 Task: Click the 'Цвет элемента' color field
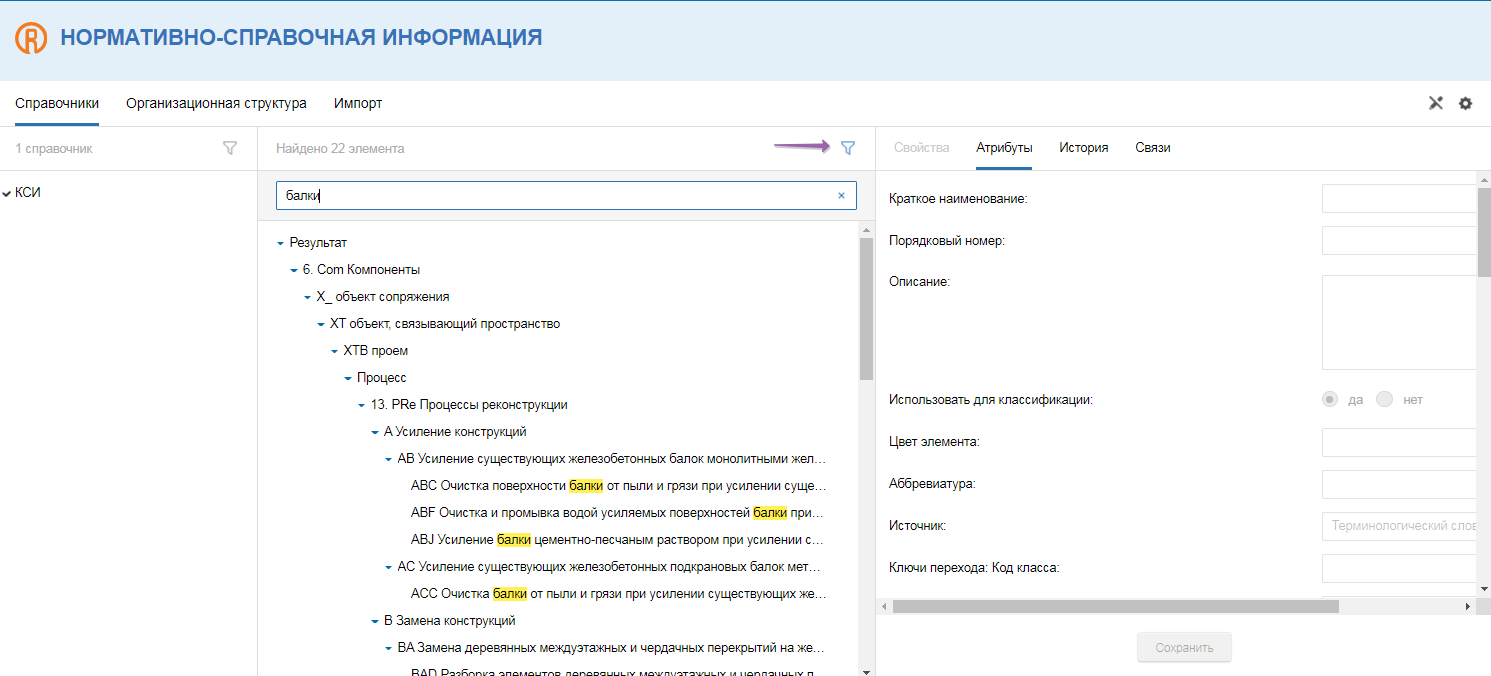click(x=1399, y=442)
